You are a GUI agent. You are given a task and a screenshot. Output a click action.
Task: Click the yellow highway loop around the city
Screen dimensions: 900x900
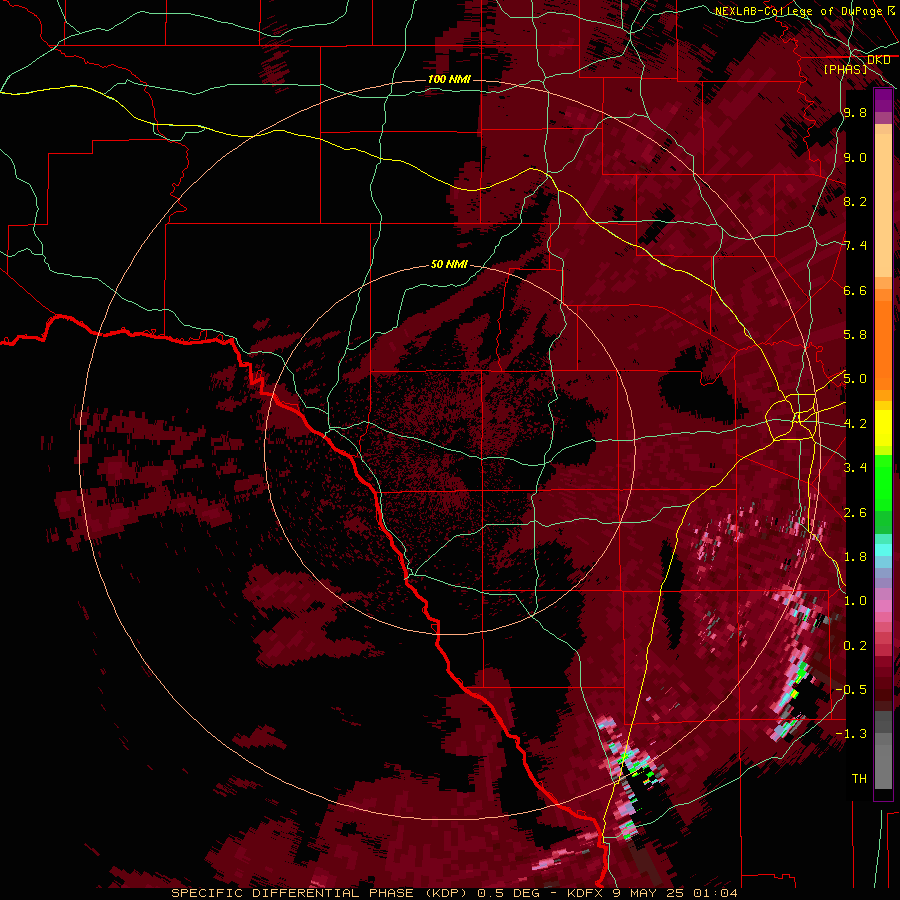tap(792, 417)
